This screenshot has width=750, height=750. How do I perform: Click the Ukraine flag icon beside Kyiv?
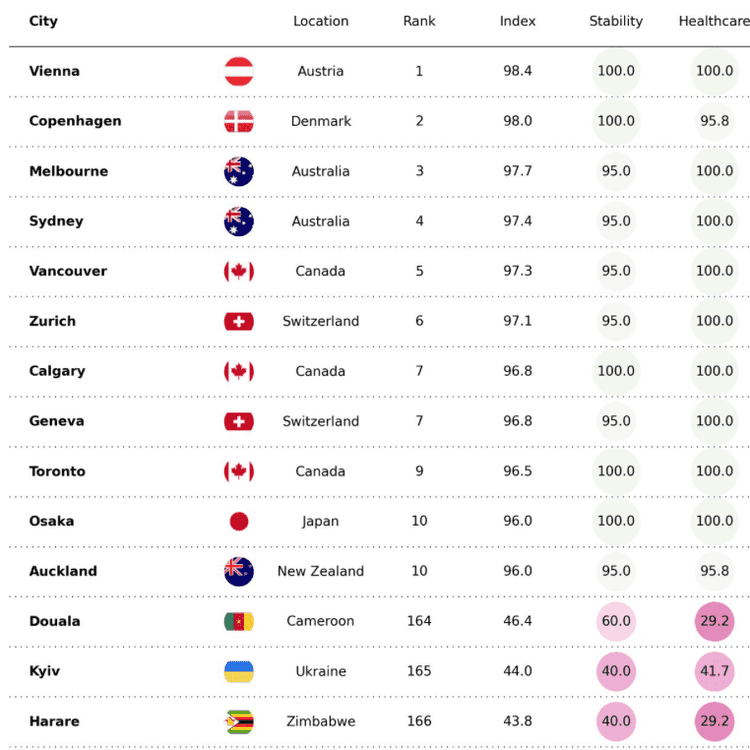(239, 671)
